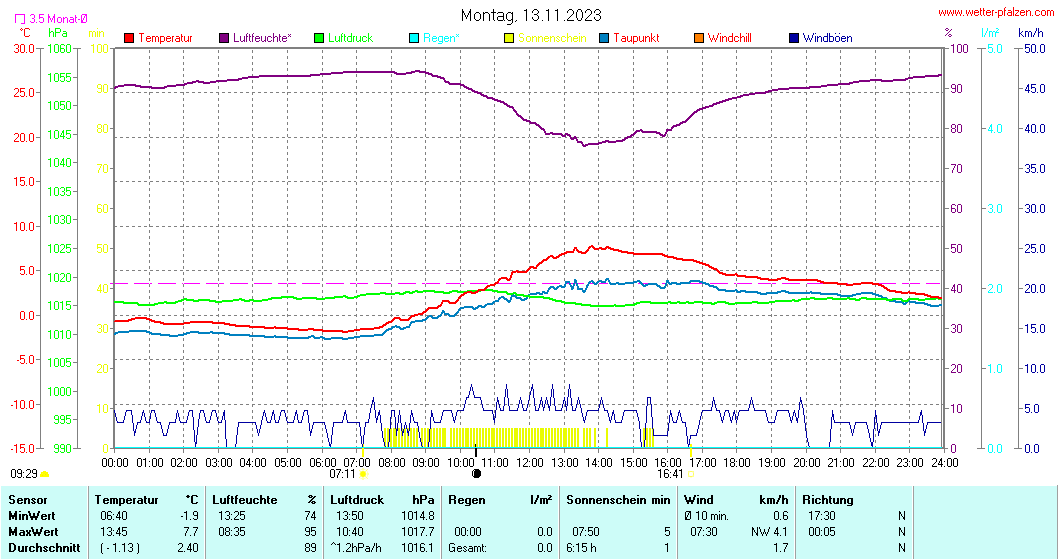Screen dimensions: 1058x559
Task: Click the black moon phase icon below the time axis
Action: point(476,474)
